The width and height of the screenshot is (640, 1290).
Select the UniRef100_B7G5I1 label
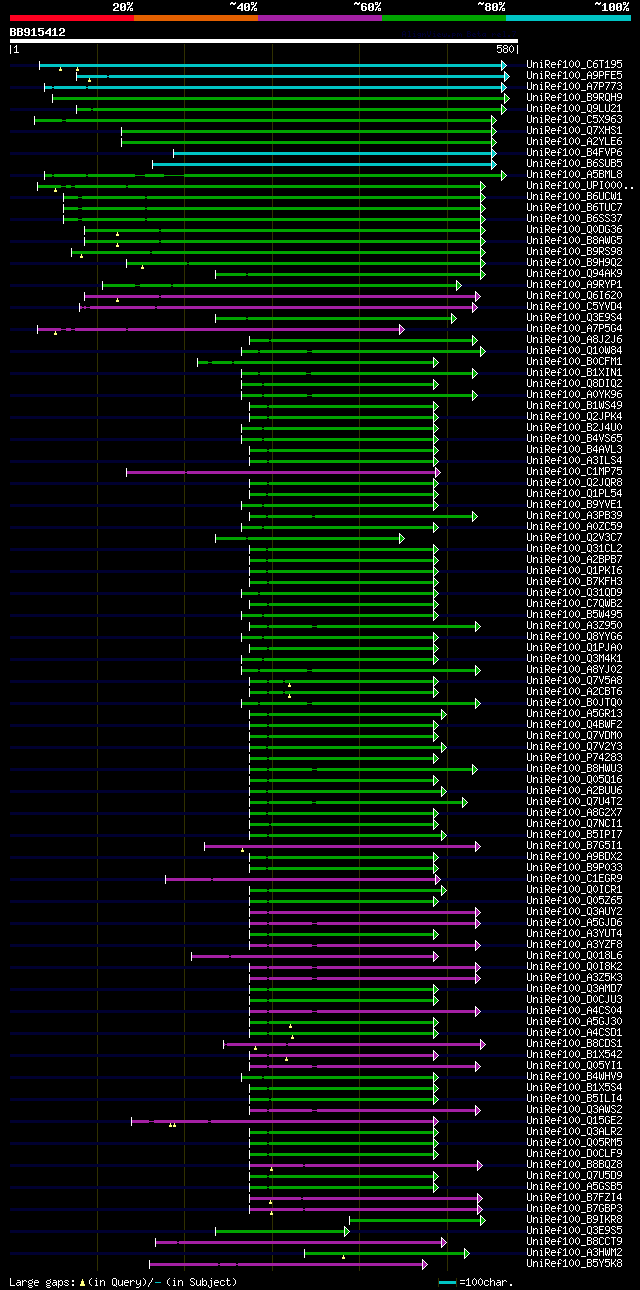tap(574, 845)
